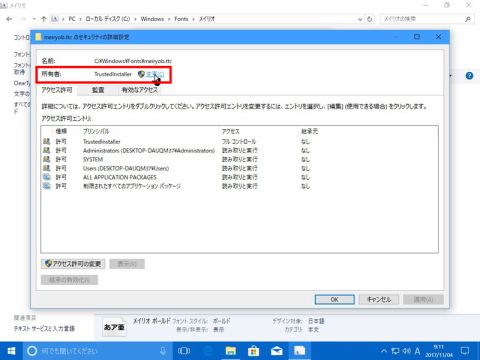Click the 継承元 column header
The image size is (480, 360).
(x=309, y=131)
